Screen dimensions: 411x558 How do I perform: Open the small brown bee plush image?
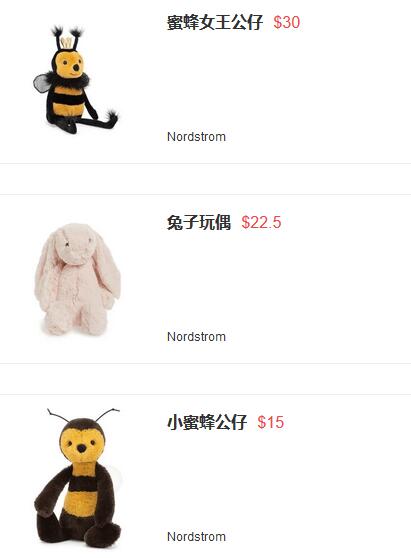click(78, 478)
